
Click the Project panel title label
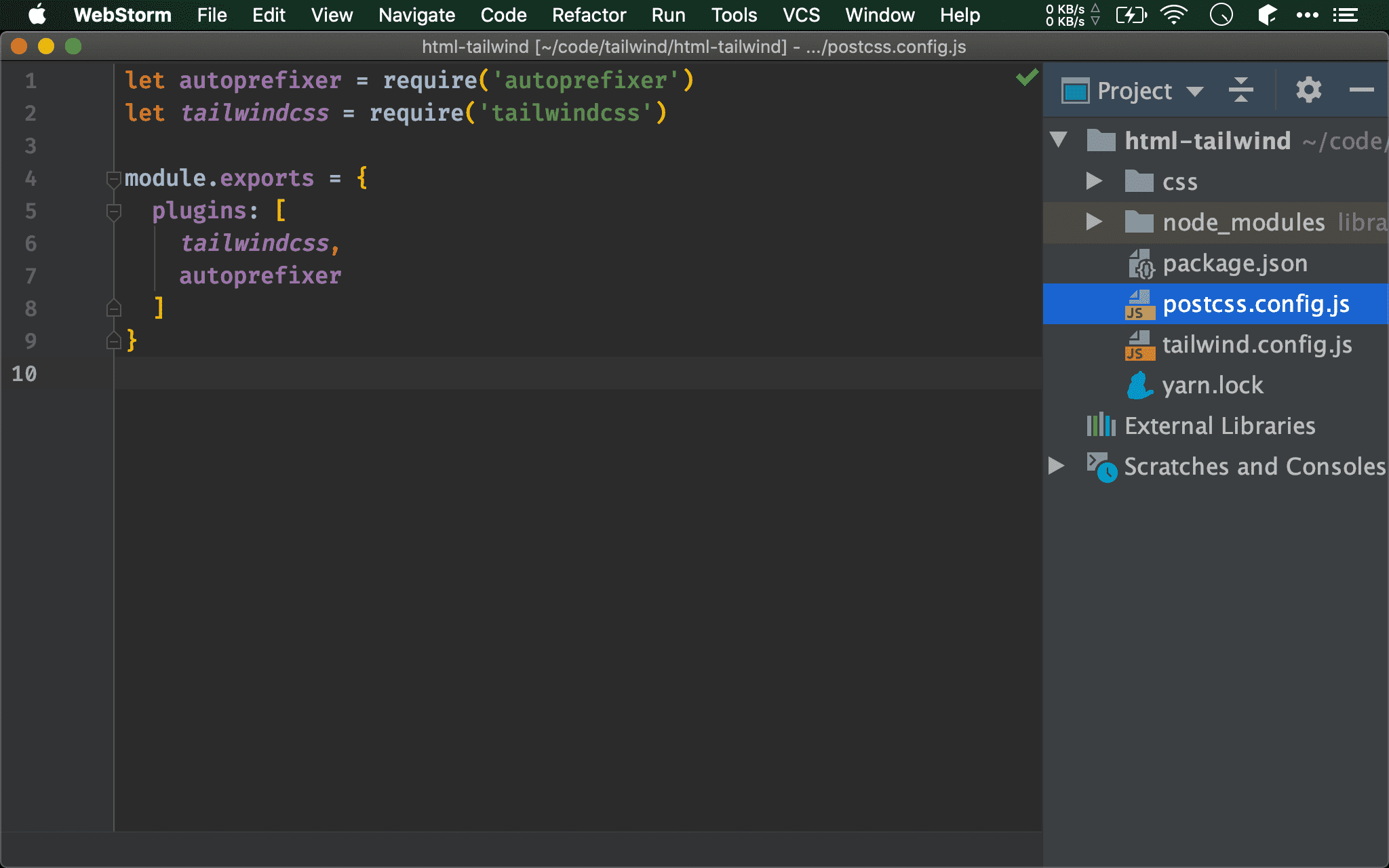coord(1135,91)
